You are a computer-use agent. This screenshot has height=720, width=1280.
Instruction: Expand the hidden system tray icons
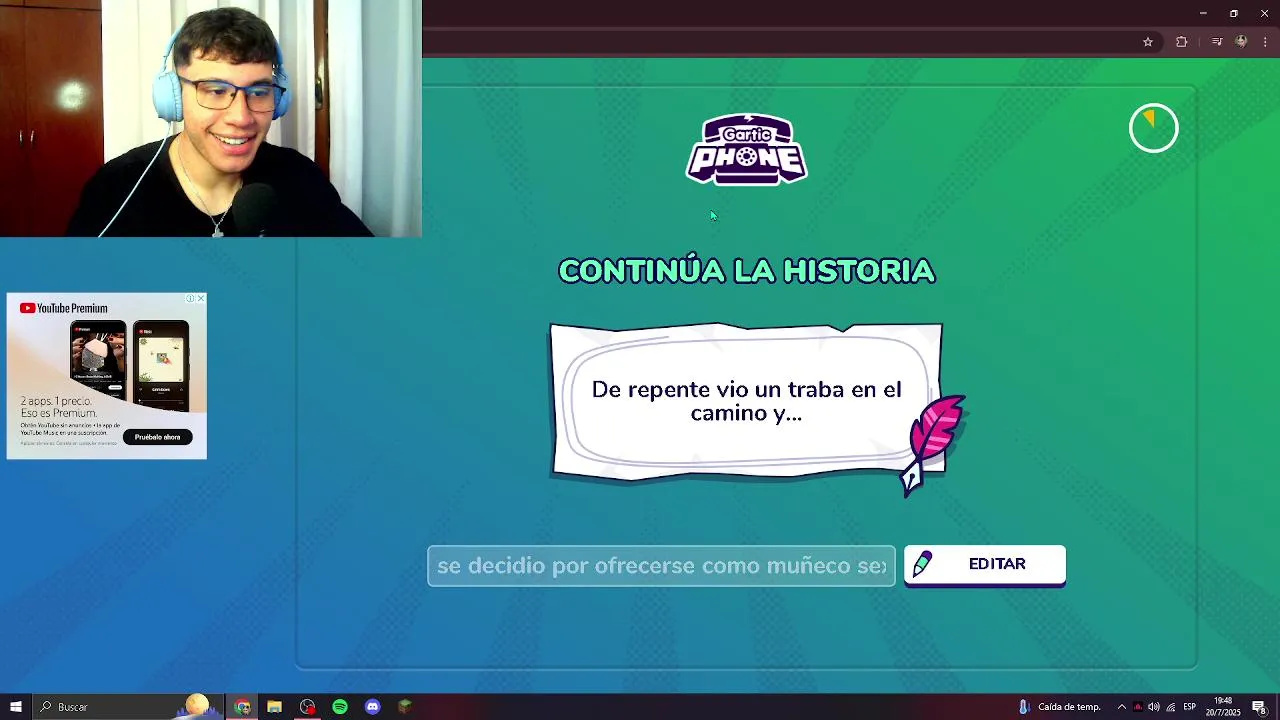click(1121, 707)
